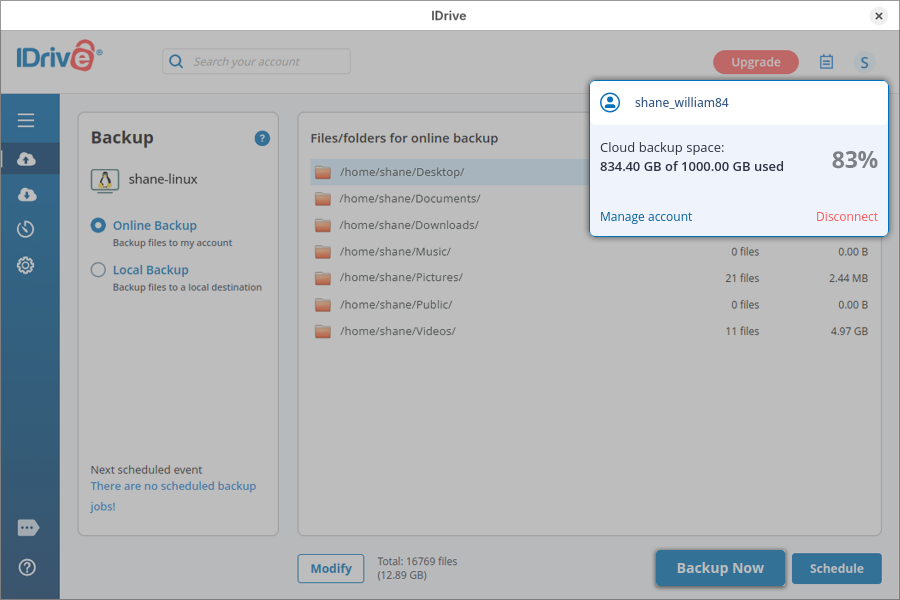Click the Pictures folder icon

[323, 278]
